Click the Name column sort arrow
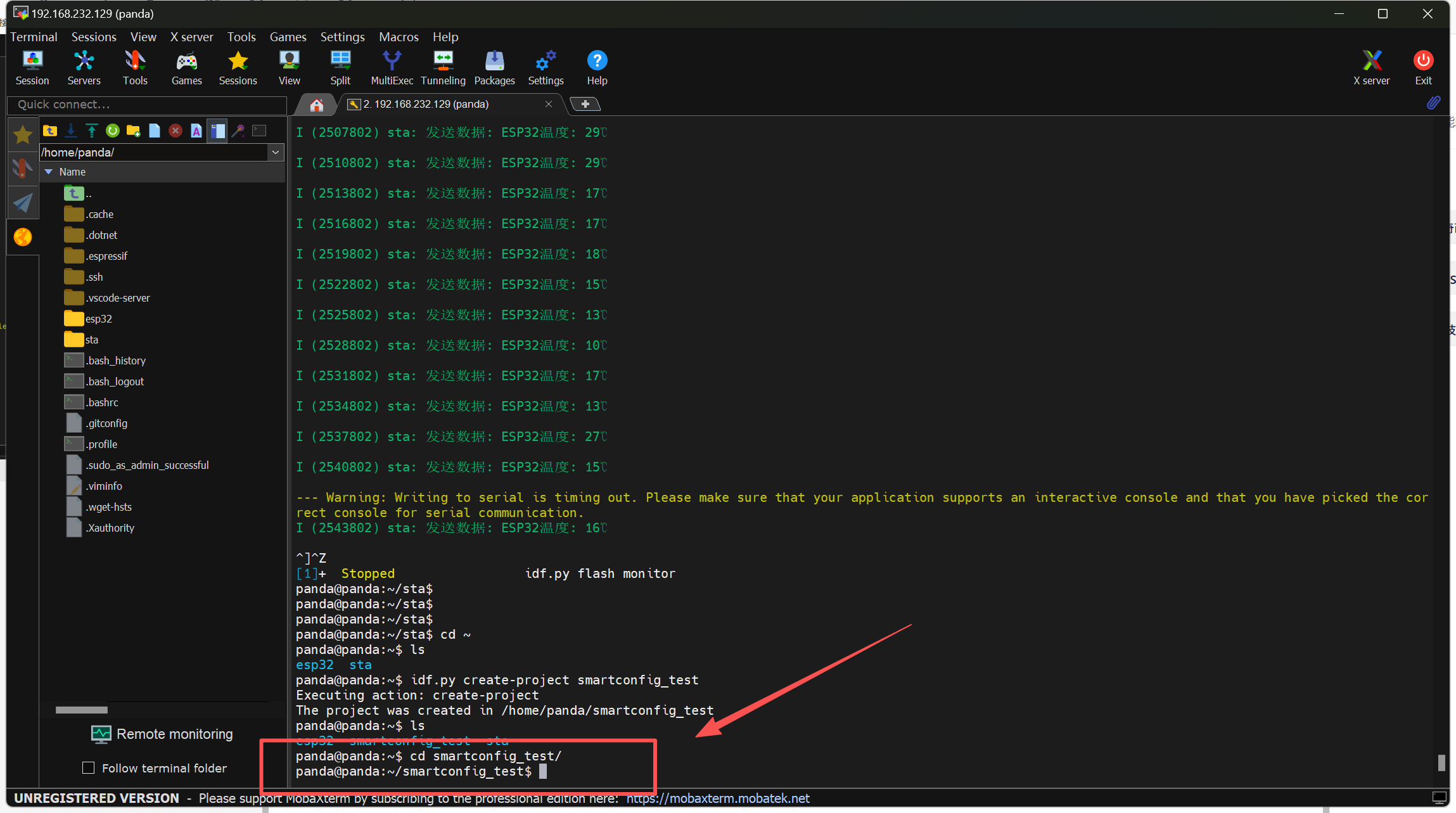This screenshot has width=1456, height=813. [49, 172]
